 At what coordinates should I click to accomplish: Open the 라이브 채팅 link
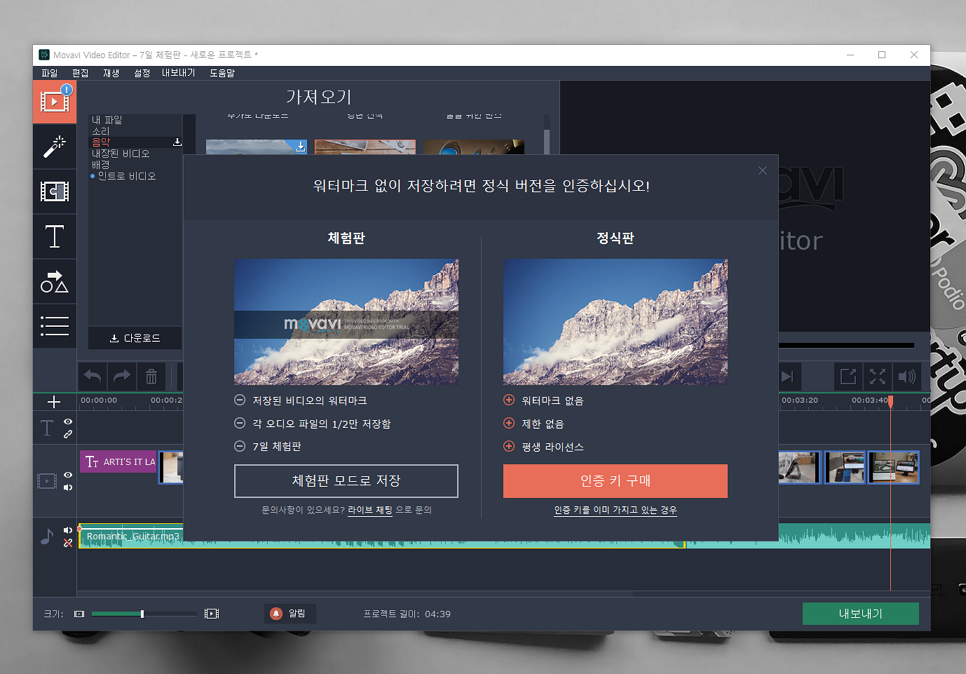tap(370, 510)
